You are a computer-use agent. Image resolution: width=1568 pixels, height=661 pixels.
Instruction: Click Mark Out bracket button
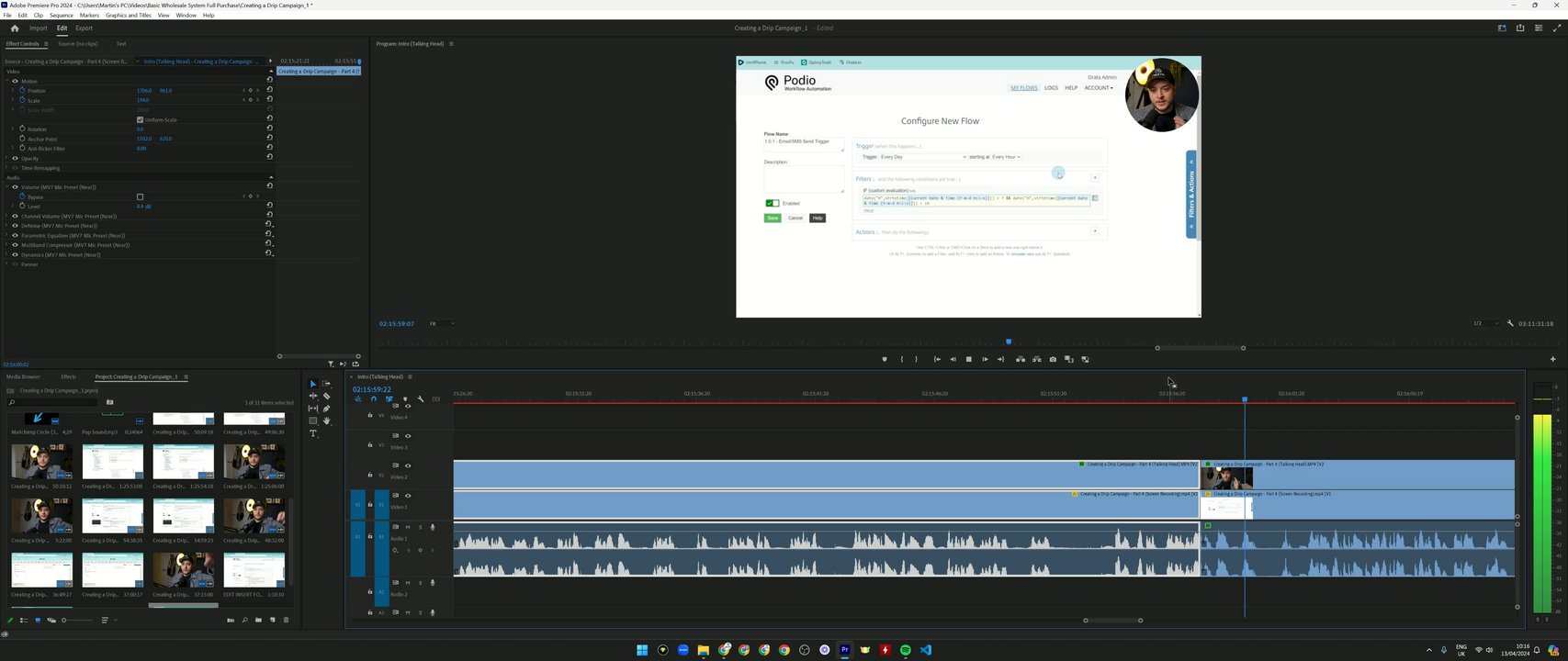pos(916,359)
